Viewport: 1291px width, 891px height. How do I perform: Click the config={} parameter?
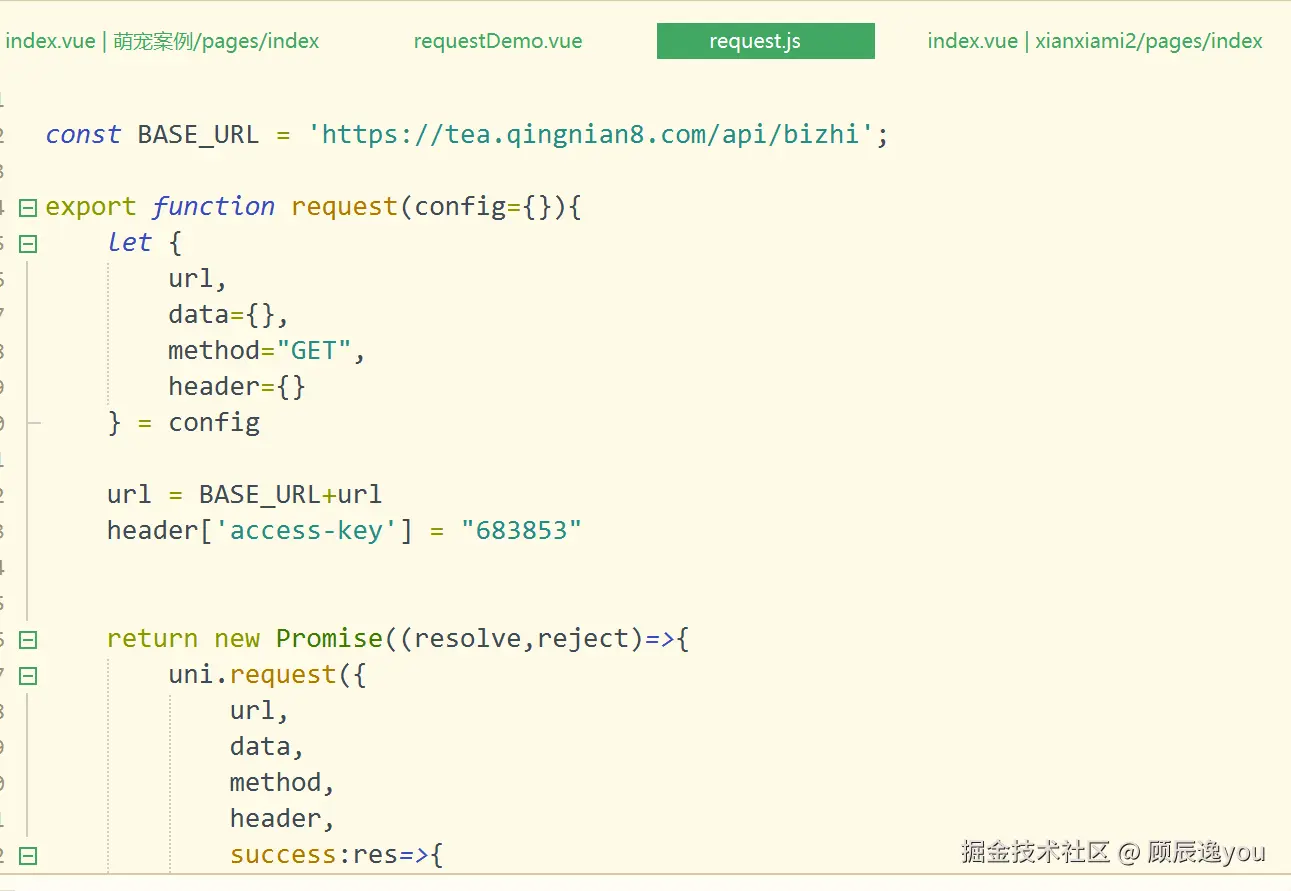(x=482, y=206)
